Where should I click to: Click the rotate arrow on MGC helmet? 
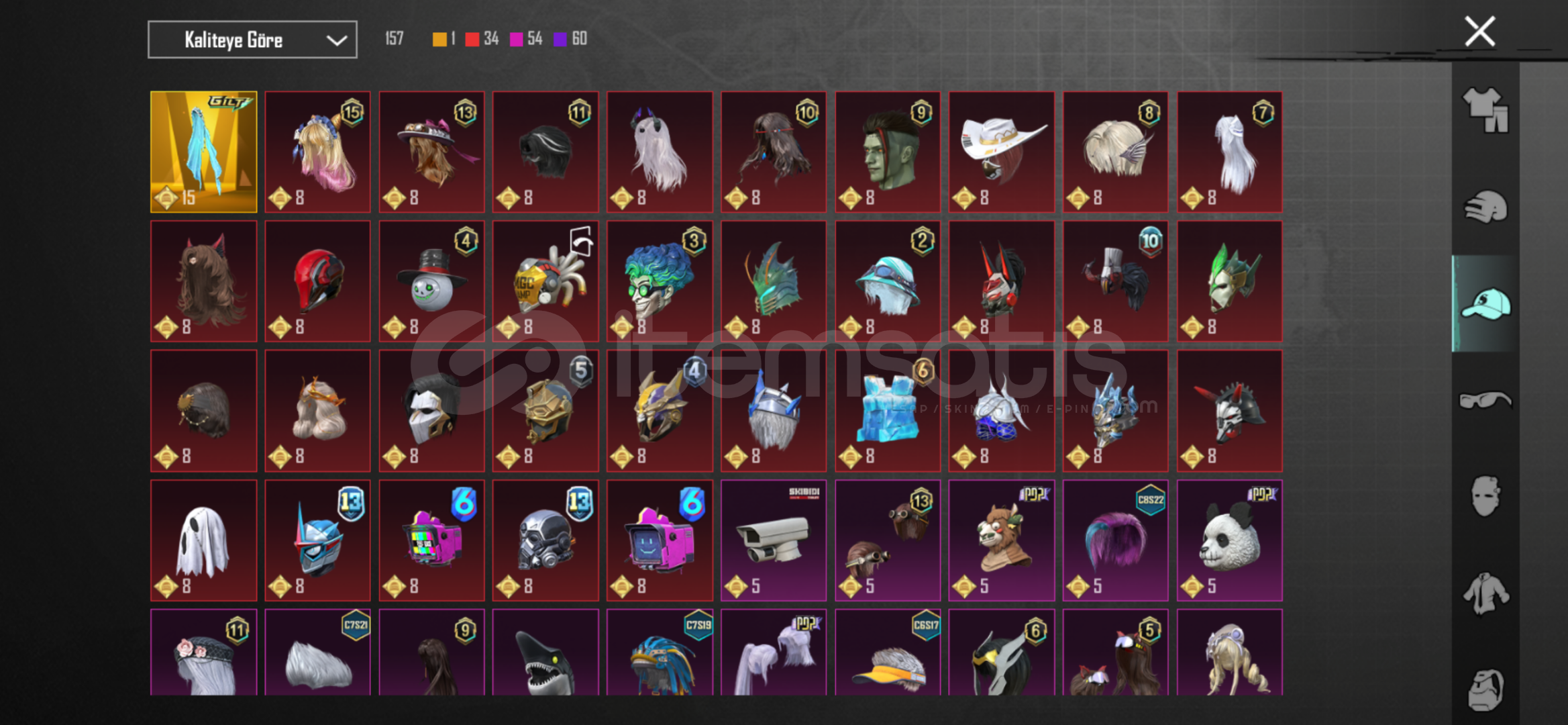pyautogui.click(x=582, y=241)
